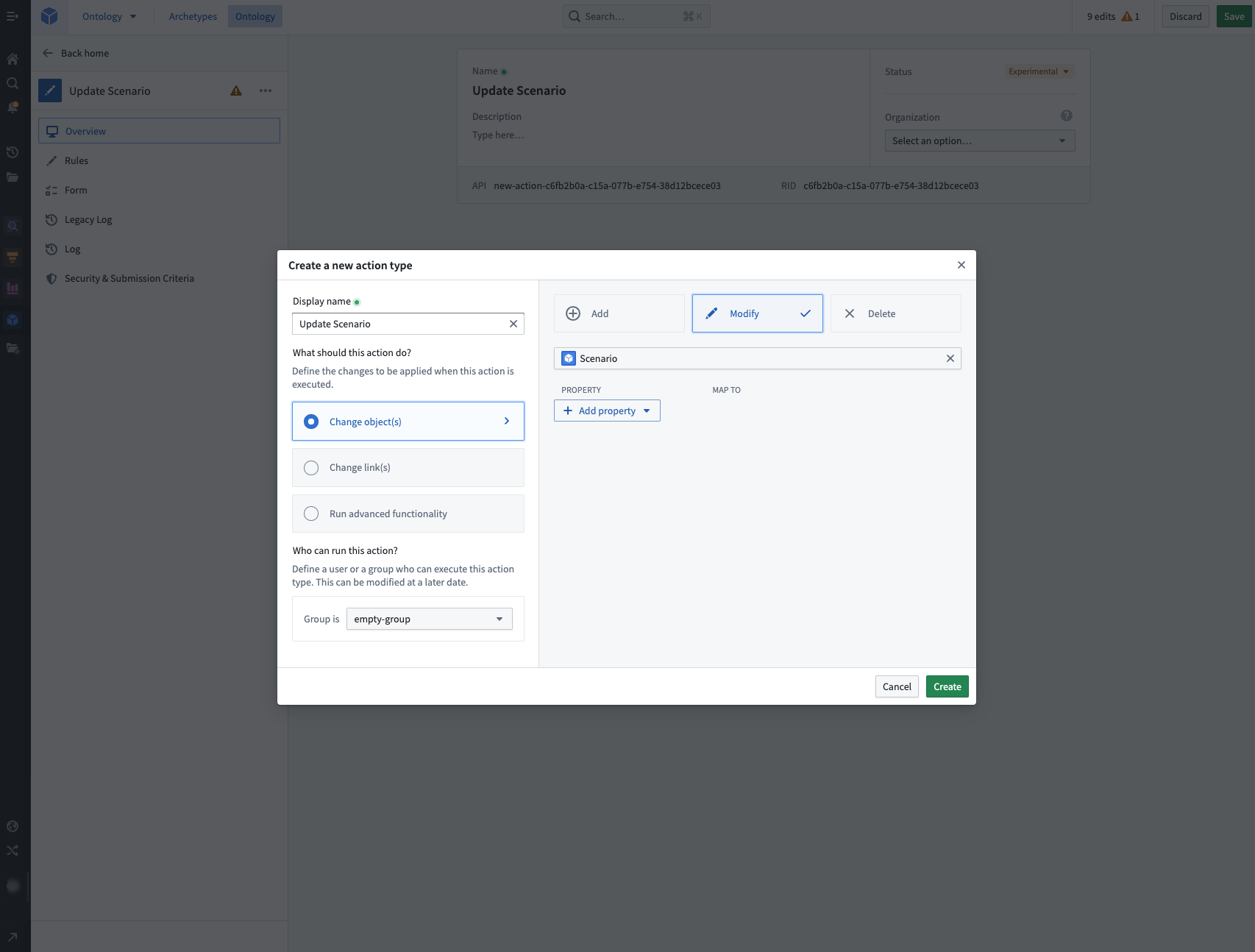Image resolution: width=1255 pixels, height=952 pixels.
Task: Switch to the highlighted Ontology tab
Action: (255, 16)
